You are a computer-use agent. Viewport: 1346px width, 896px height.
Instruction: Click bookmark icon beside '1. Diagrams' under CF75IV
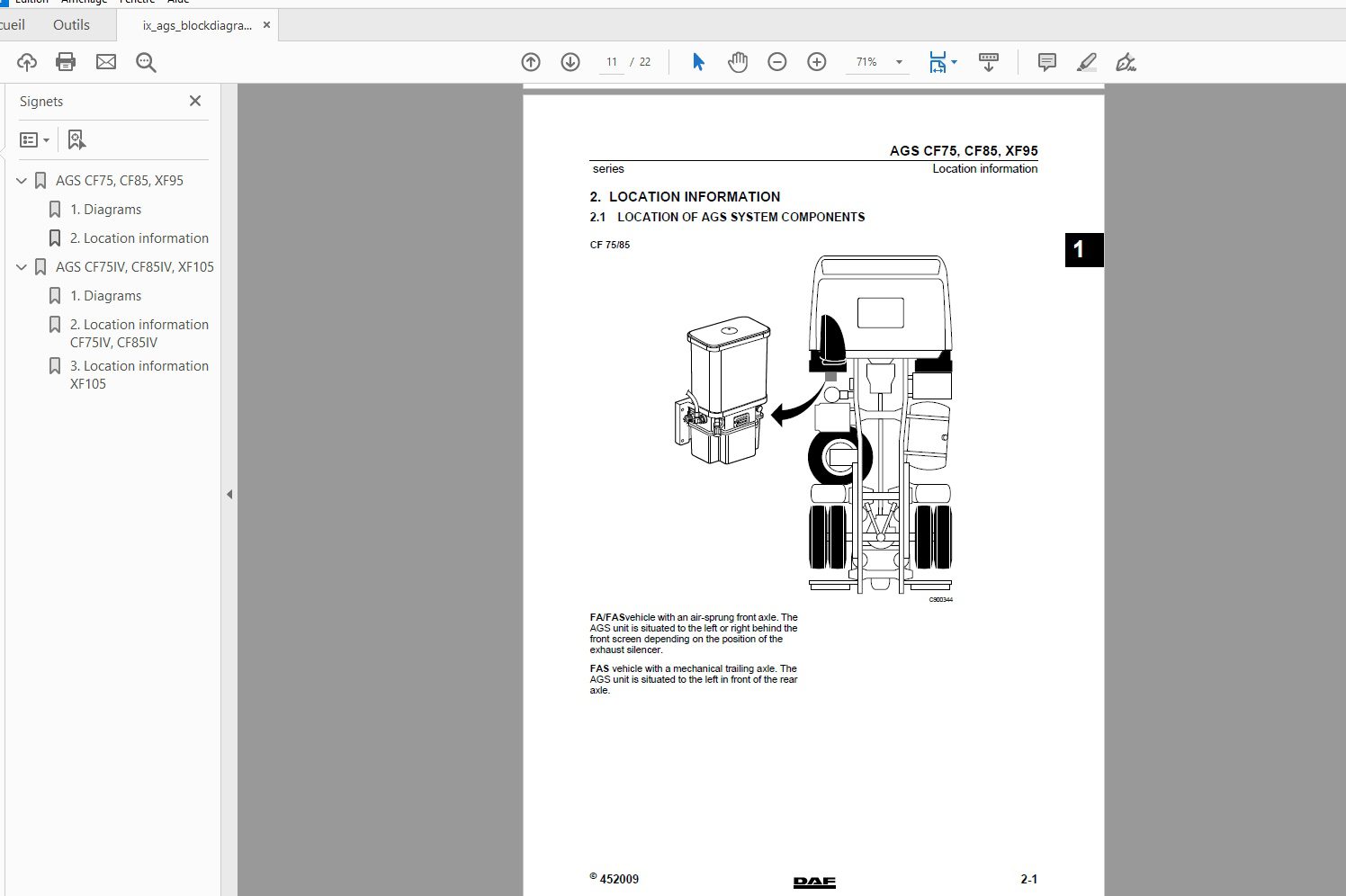[x=55, y=296]
